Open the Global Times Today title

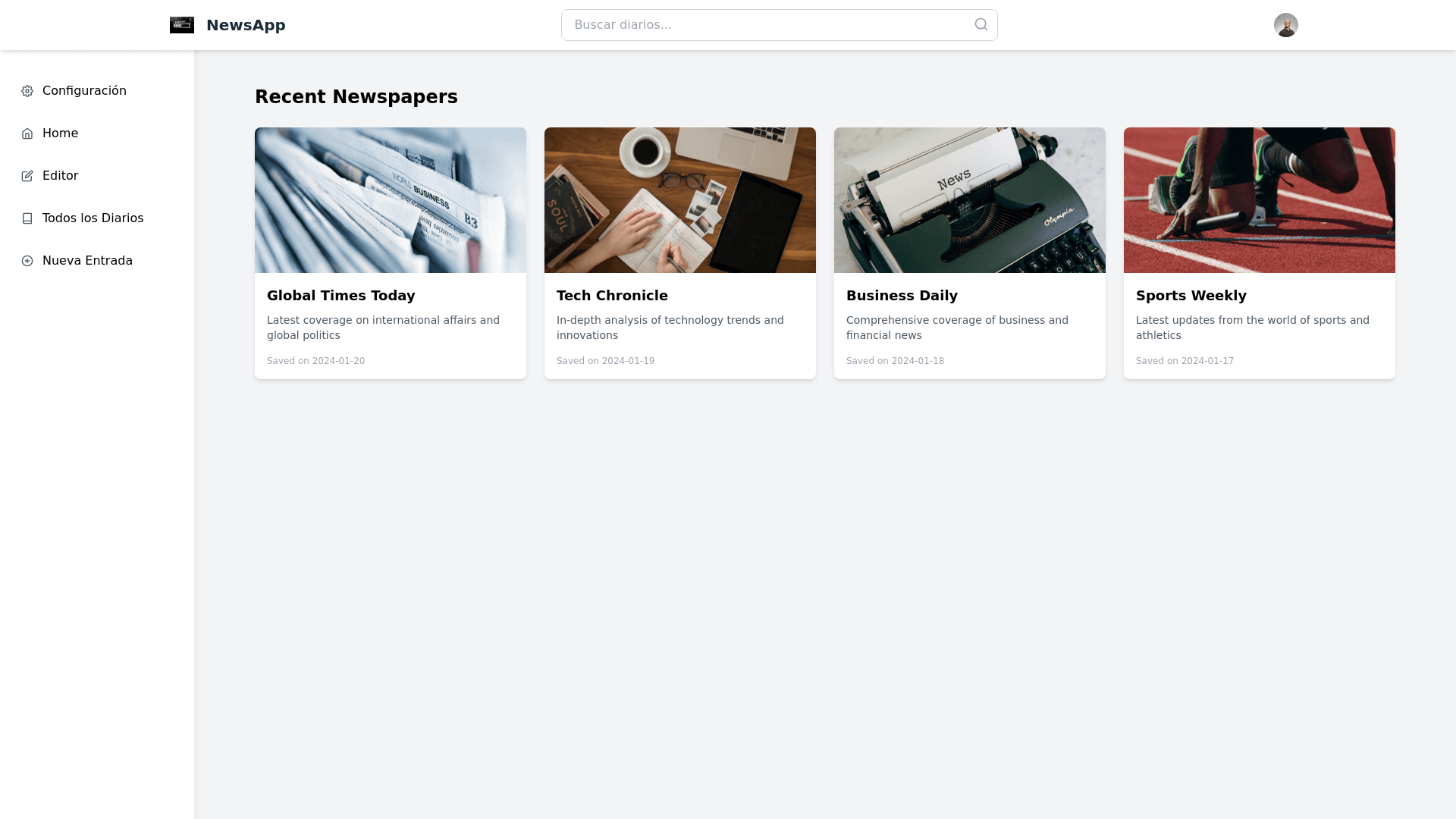coord(340,296)
